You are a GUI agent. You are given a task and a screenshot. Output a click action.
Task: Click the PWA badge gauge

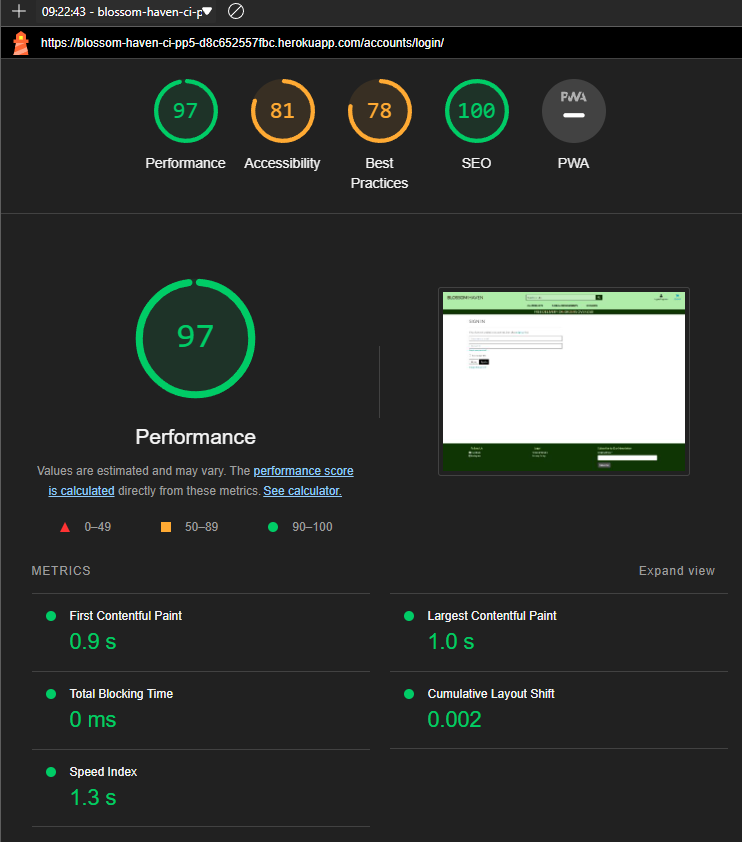point(573,111)
